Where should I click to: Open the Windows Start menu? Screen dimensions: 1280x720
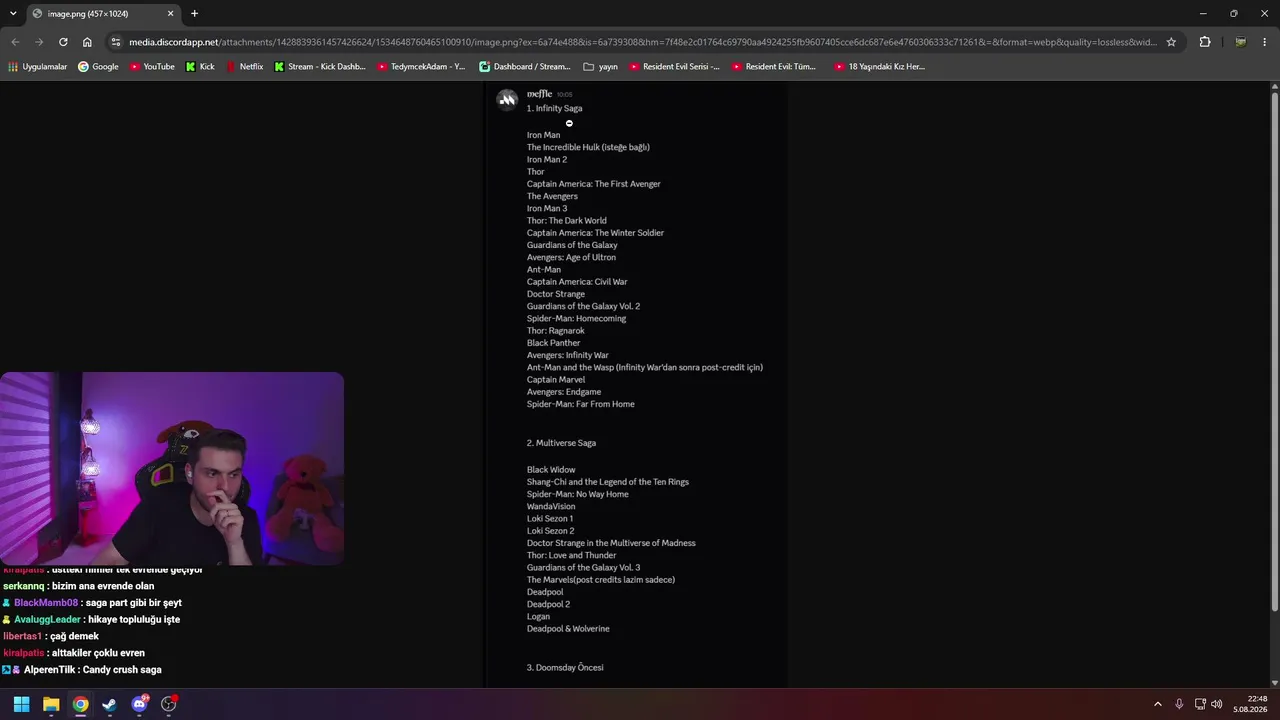point(21,704)
